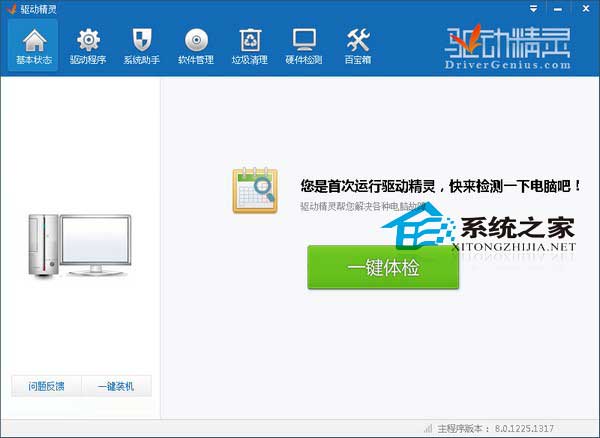The width and height of the screenshot is (600, 438).
Task: Click the desktop computer illustration
Action: tap(80, 245)
